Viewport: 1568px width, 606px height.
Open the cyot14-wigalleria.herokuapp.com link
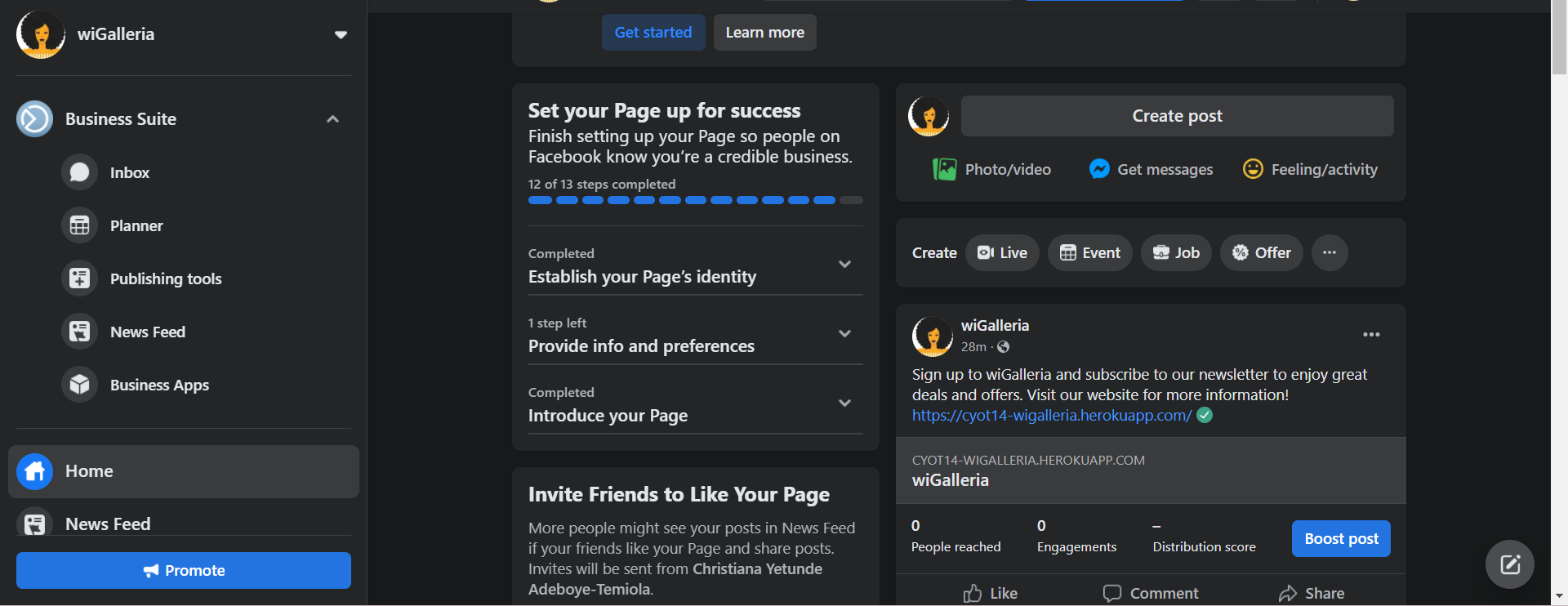point(1052,416)
